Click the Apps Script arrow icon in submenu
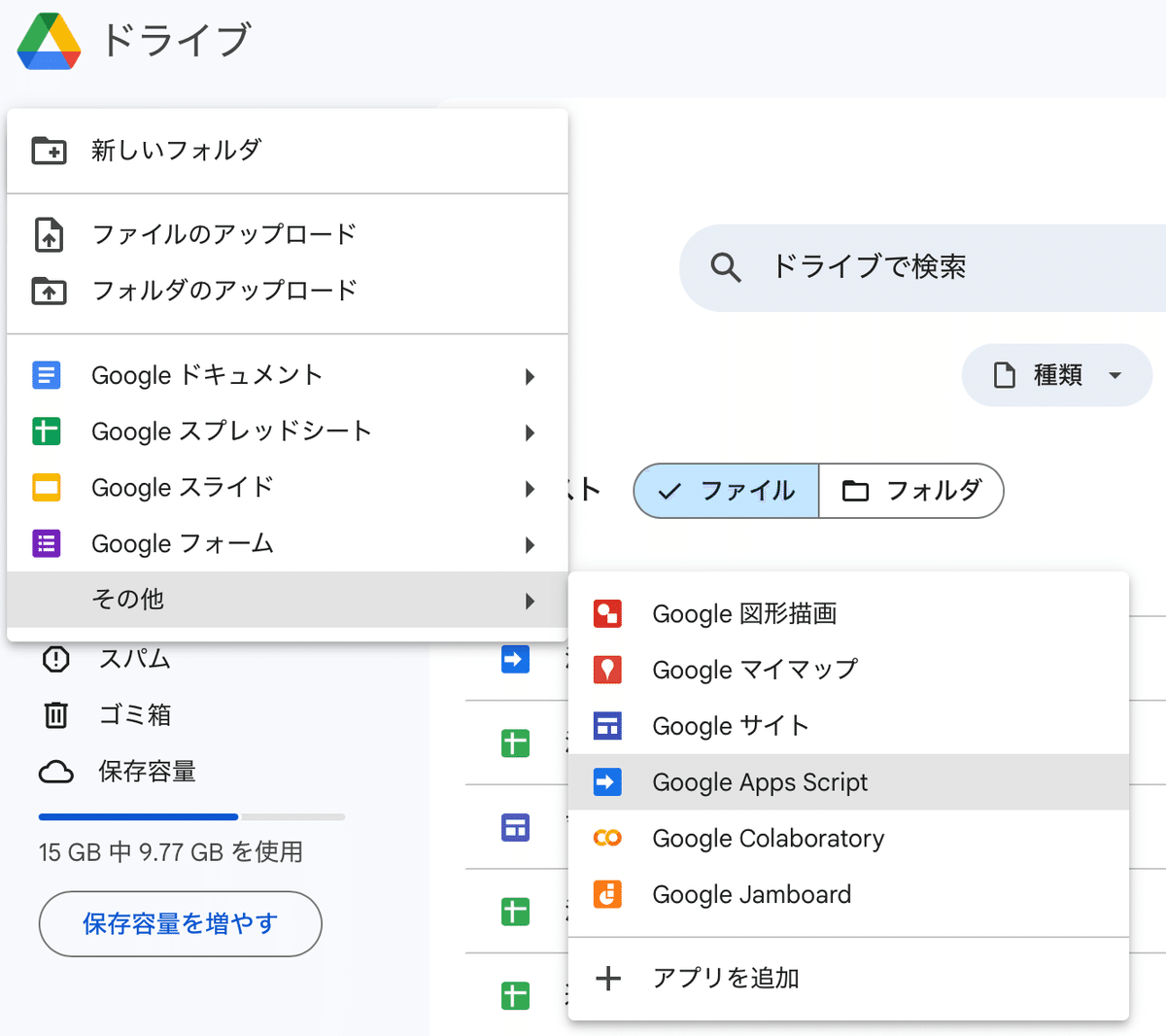The width and height of the screenshot is (1166, 1036). 607,781
